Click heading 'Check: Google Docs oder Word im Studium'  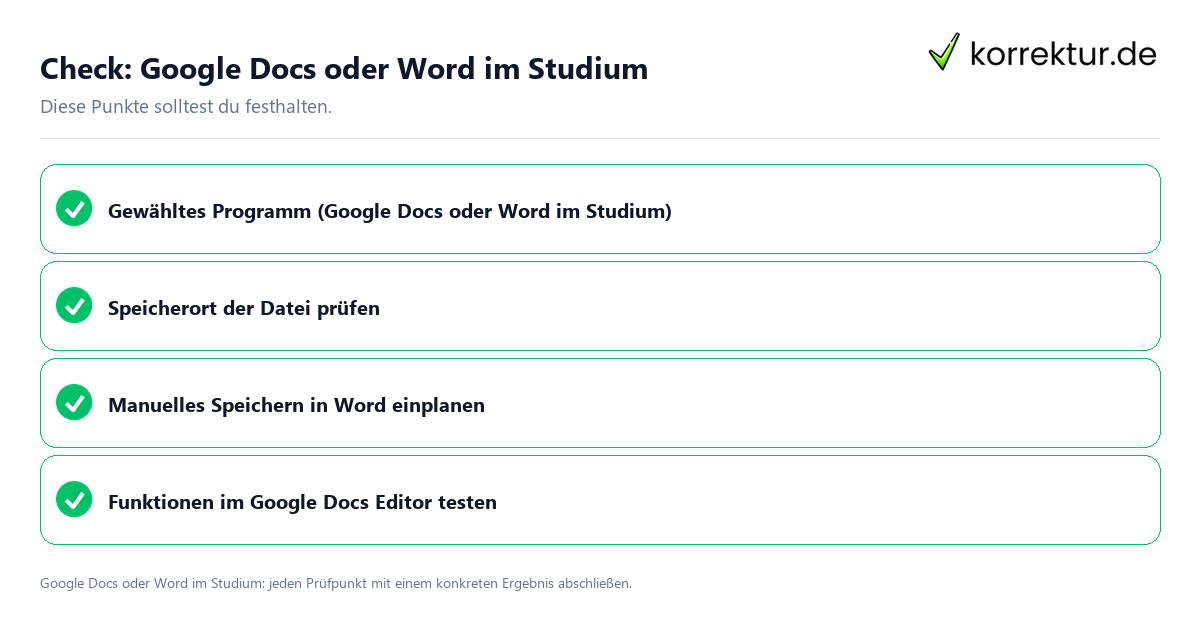click(344, 69)
